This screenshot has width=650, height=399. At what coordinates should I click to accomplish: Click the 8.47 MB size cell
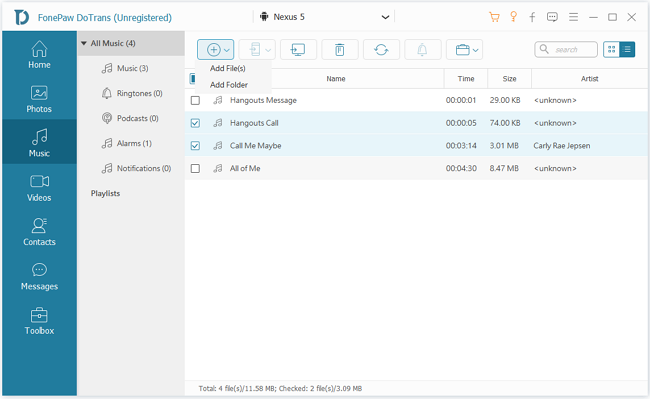(x=504, y=168)
